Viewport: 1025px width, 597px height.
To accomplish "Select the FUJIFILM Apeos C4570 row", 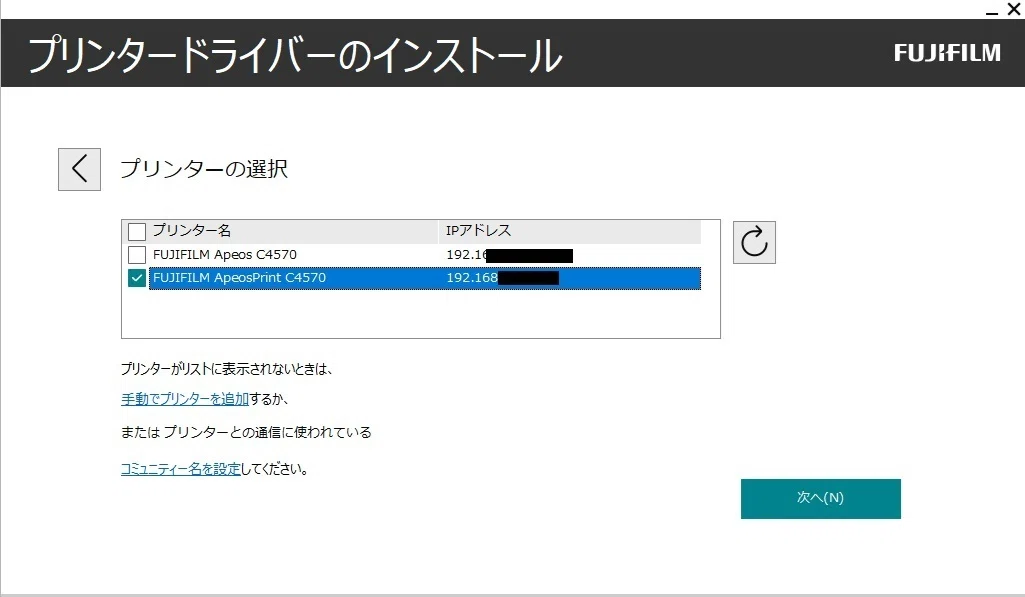I will click(x=424, y=254).
